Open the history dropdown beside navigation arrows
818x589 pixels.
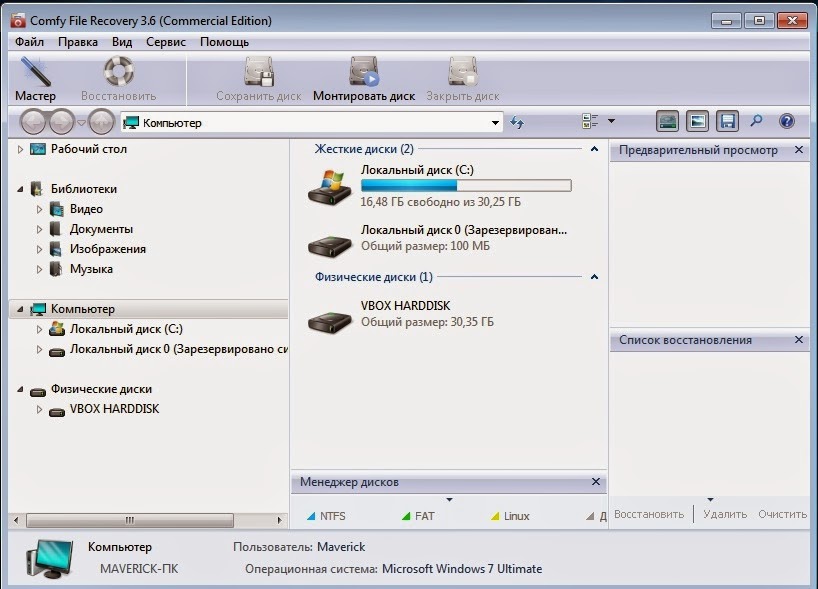coord(81,123)
